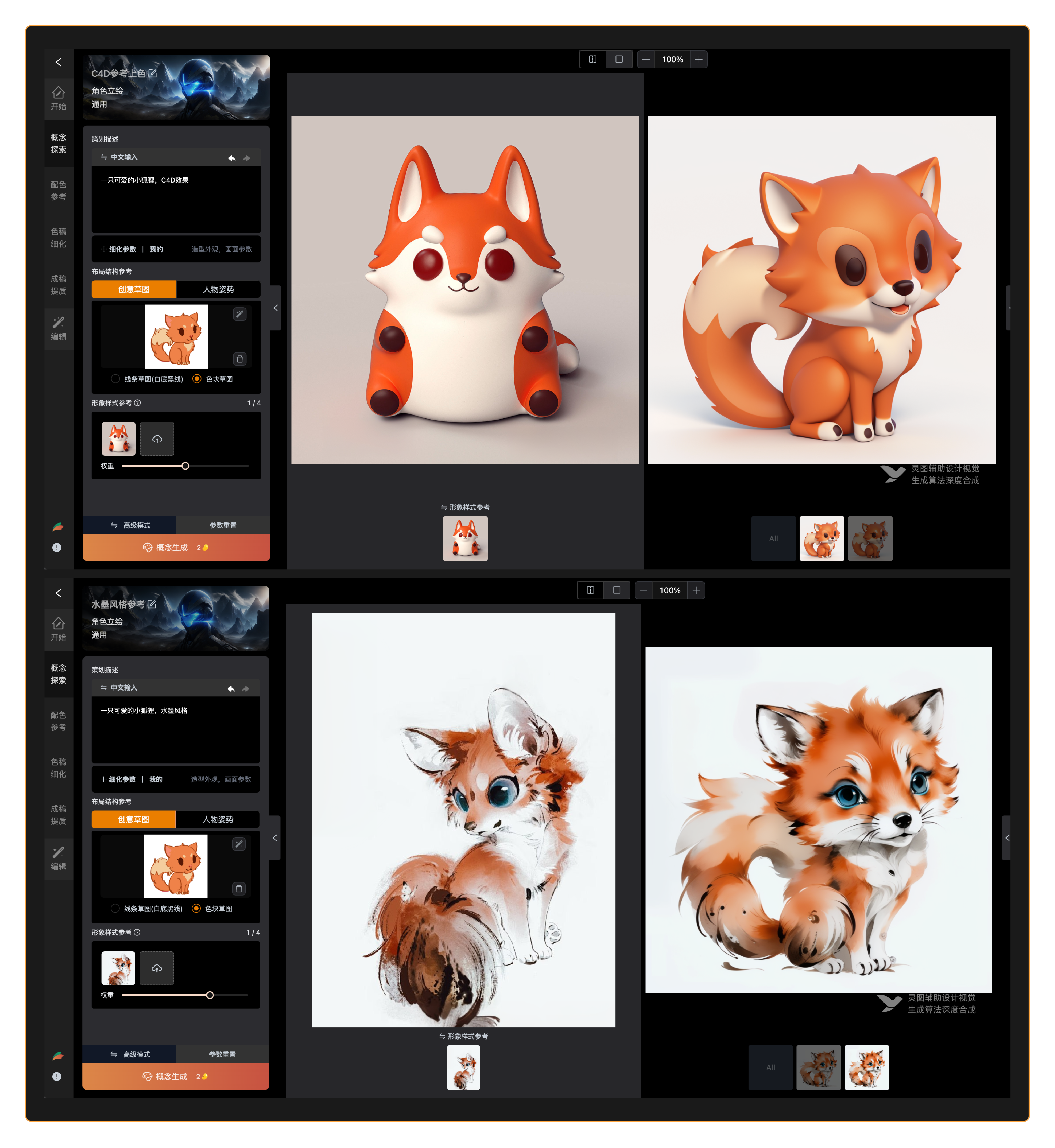Collapse top left panel with chevron handle
This screenshot has height=1148, width=1055.
276,308
